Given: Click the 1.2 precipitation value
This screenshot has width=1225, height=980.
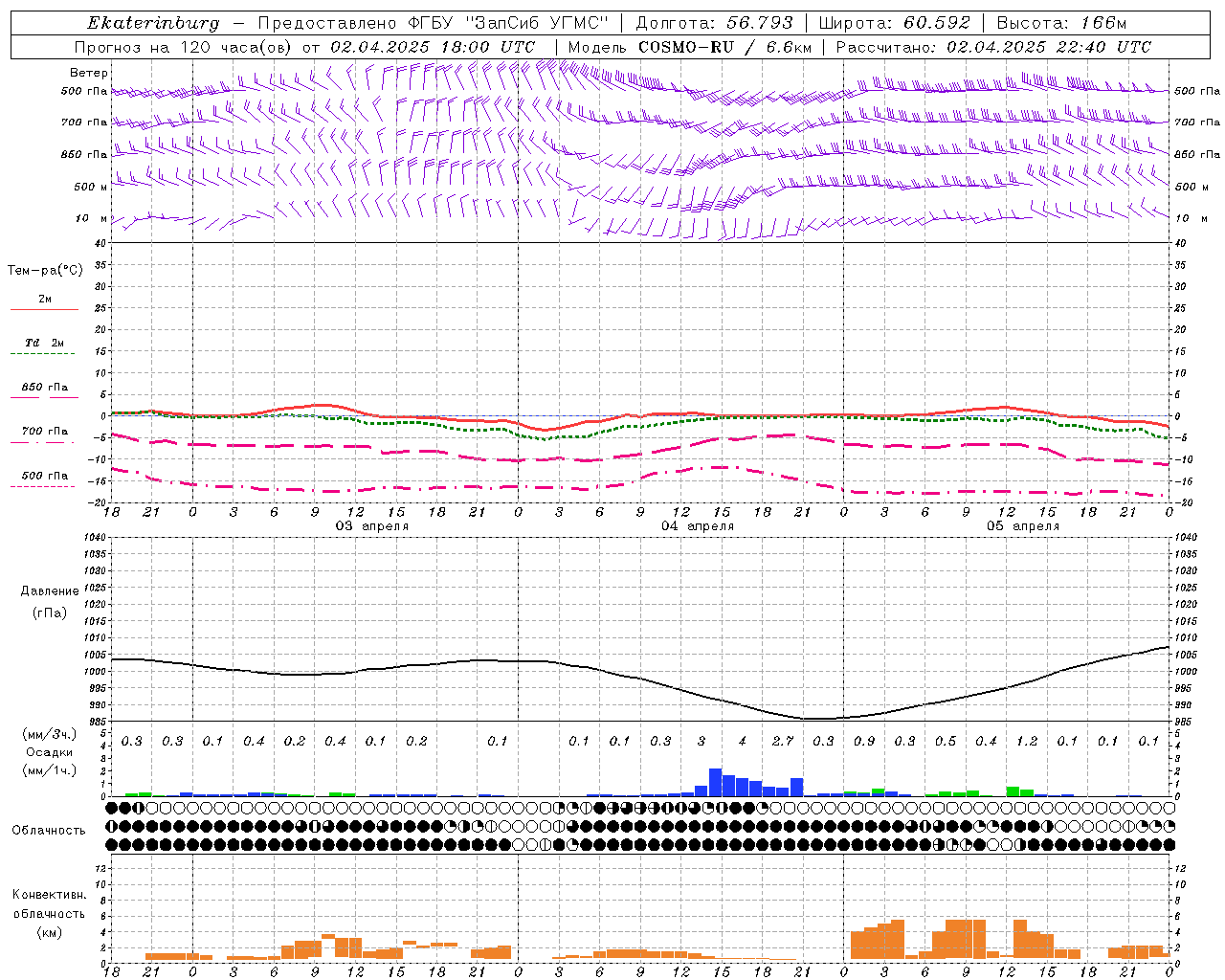Looking at the screenshot, I should [x=1027, y=742].
